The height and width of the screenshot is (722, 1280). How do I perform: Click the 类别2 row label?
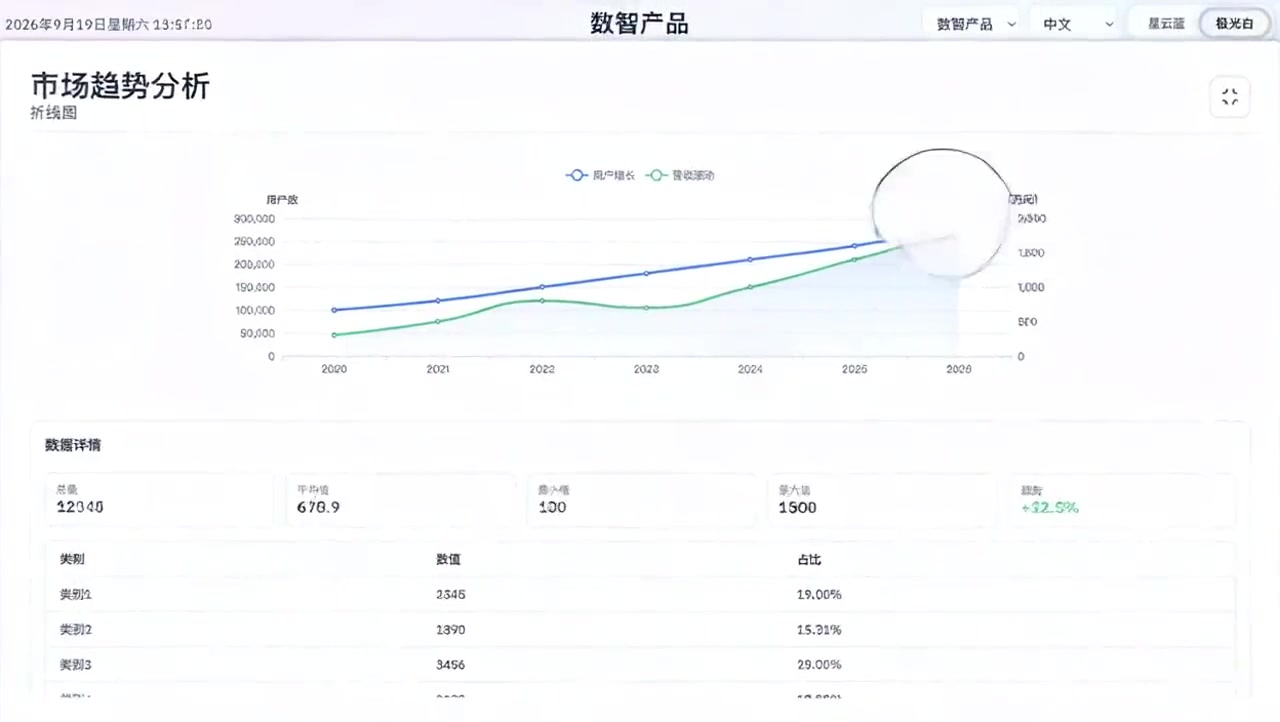76,630
